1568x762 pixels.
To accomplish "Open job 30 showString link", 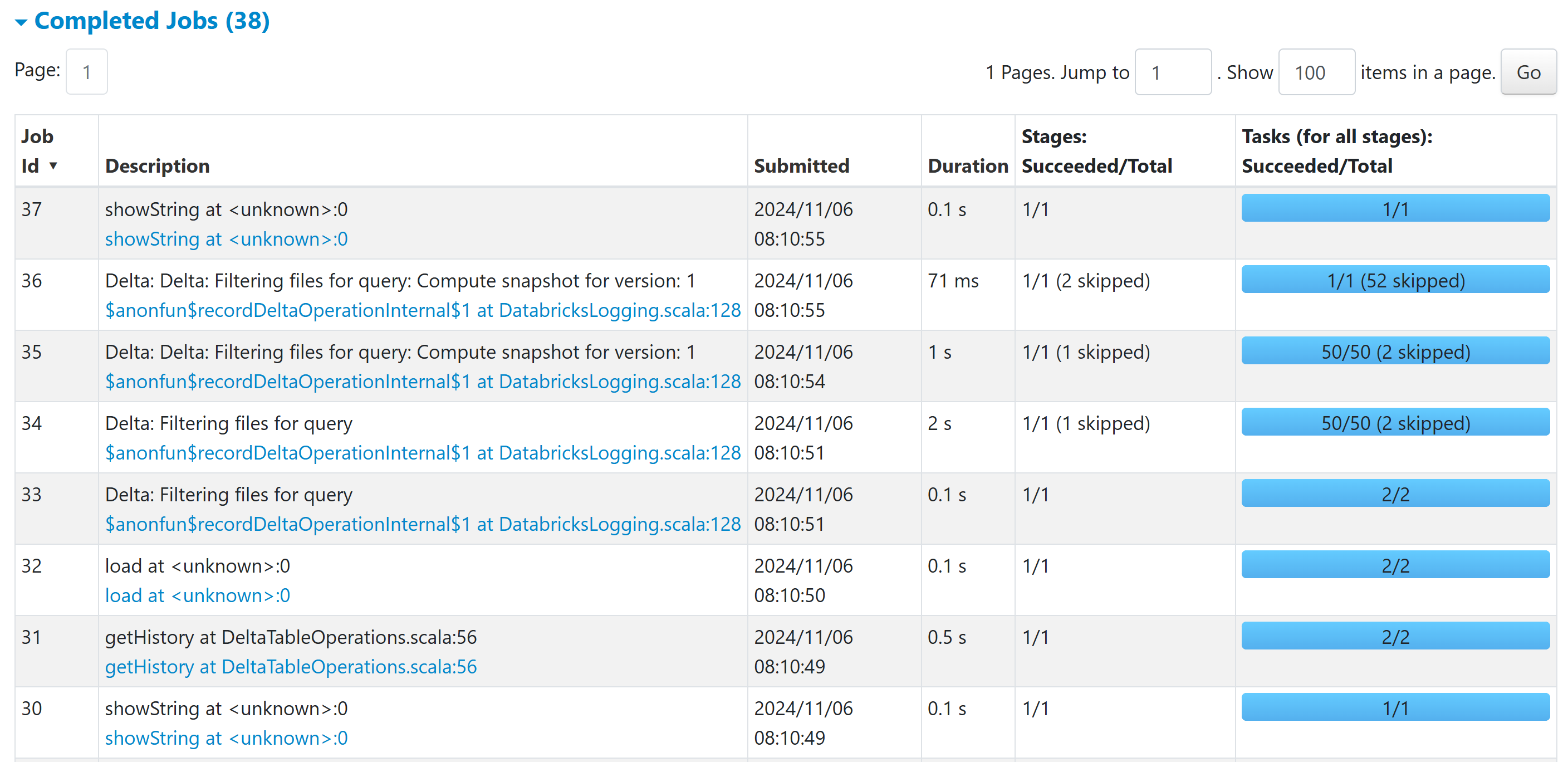I will (x=226, y=737).
